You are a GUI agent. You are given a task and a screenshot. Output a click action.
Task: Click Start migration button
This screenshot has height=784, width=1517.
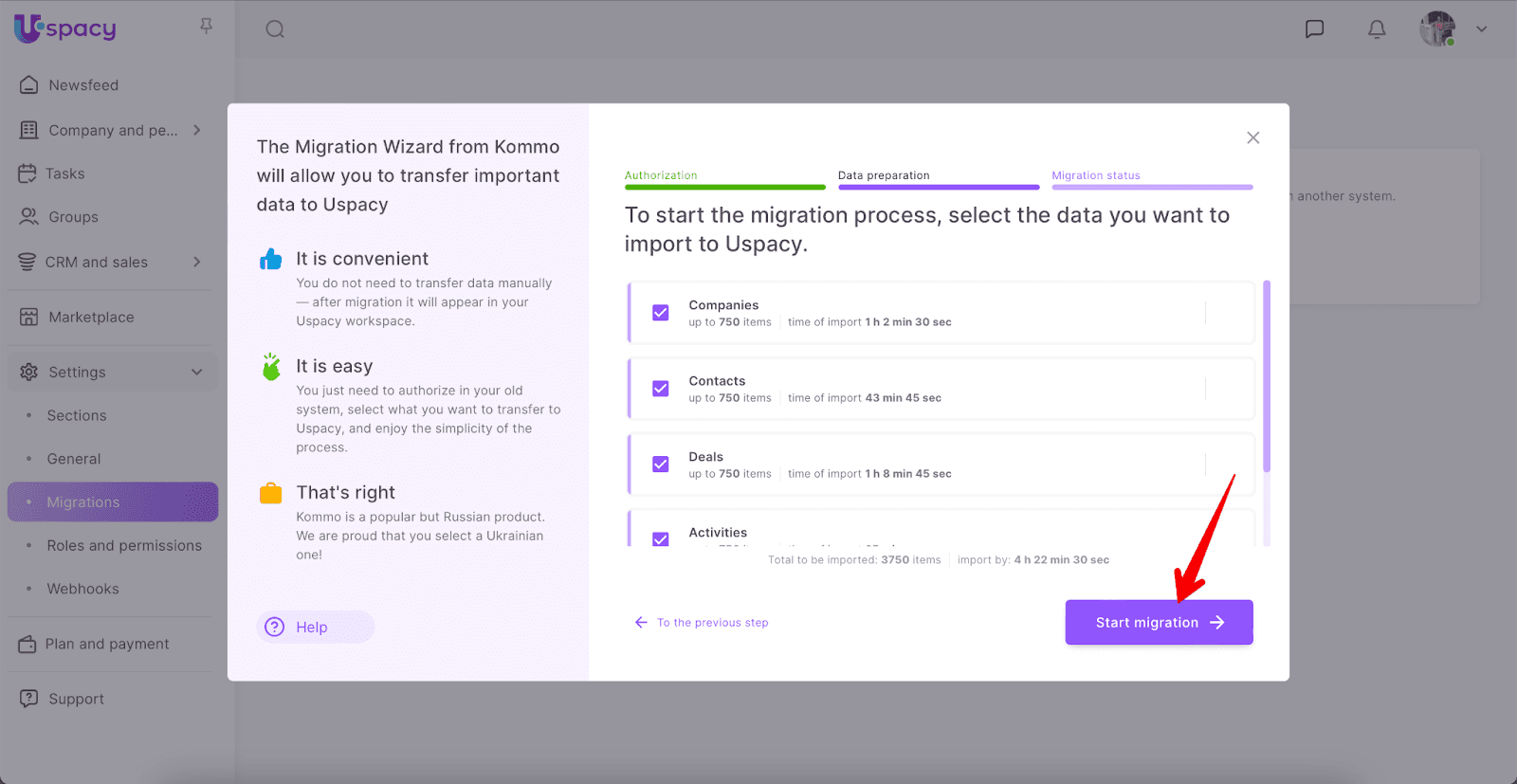point(1159,623)
